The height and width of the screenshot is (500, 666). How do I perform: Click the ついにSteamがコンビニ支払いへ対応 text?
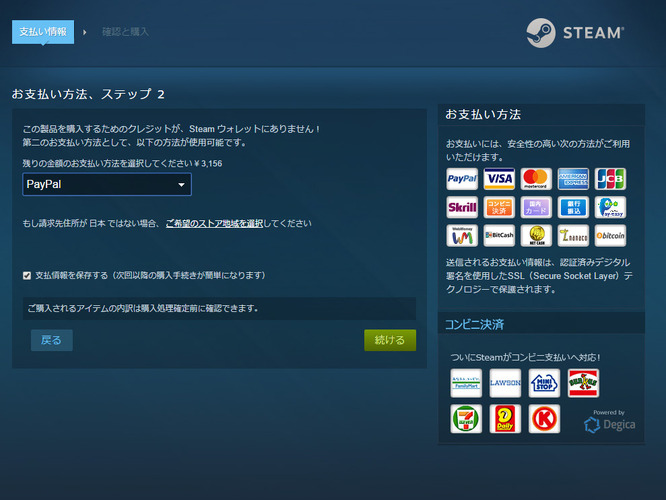pos(525,357)
